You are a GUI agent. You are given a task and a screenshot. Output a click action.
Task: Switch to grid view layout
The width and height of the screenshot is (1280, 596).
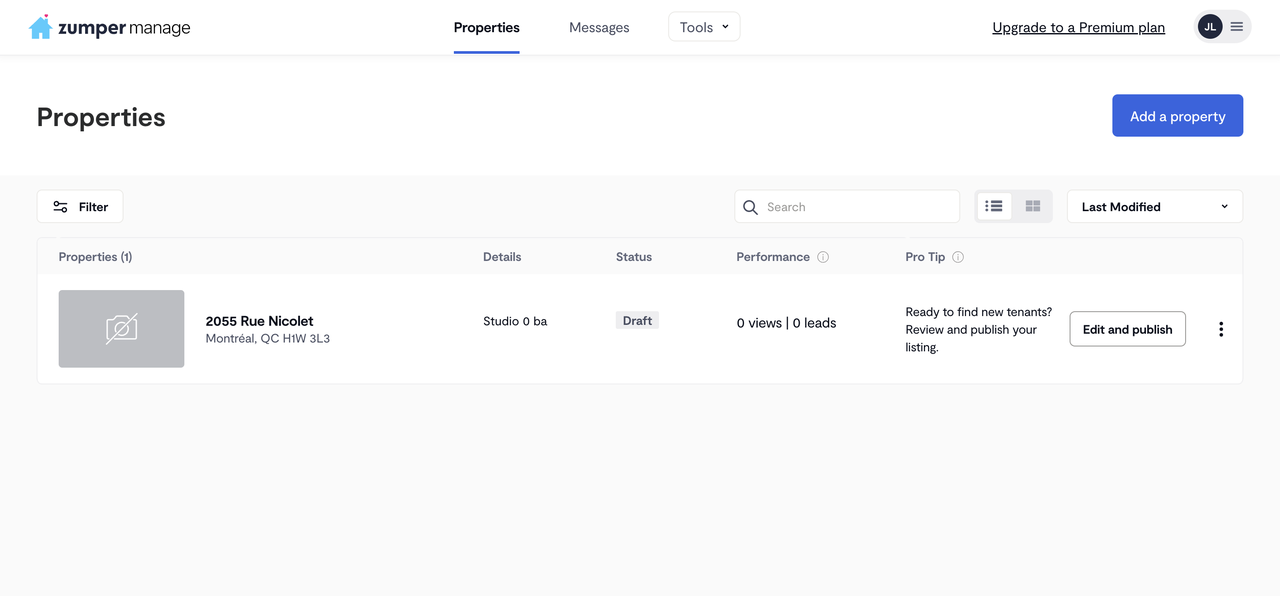click(x=1033, y=206)
